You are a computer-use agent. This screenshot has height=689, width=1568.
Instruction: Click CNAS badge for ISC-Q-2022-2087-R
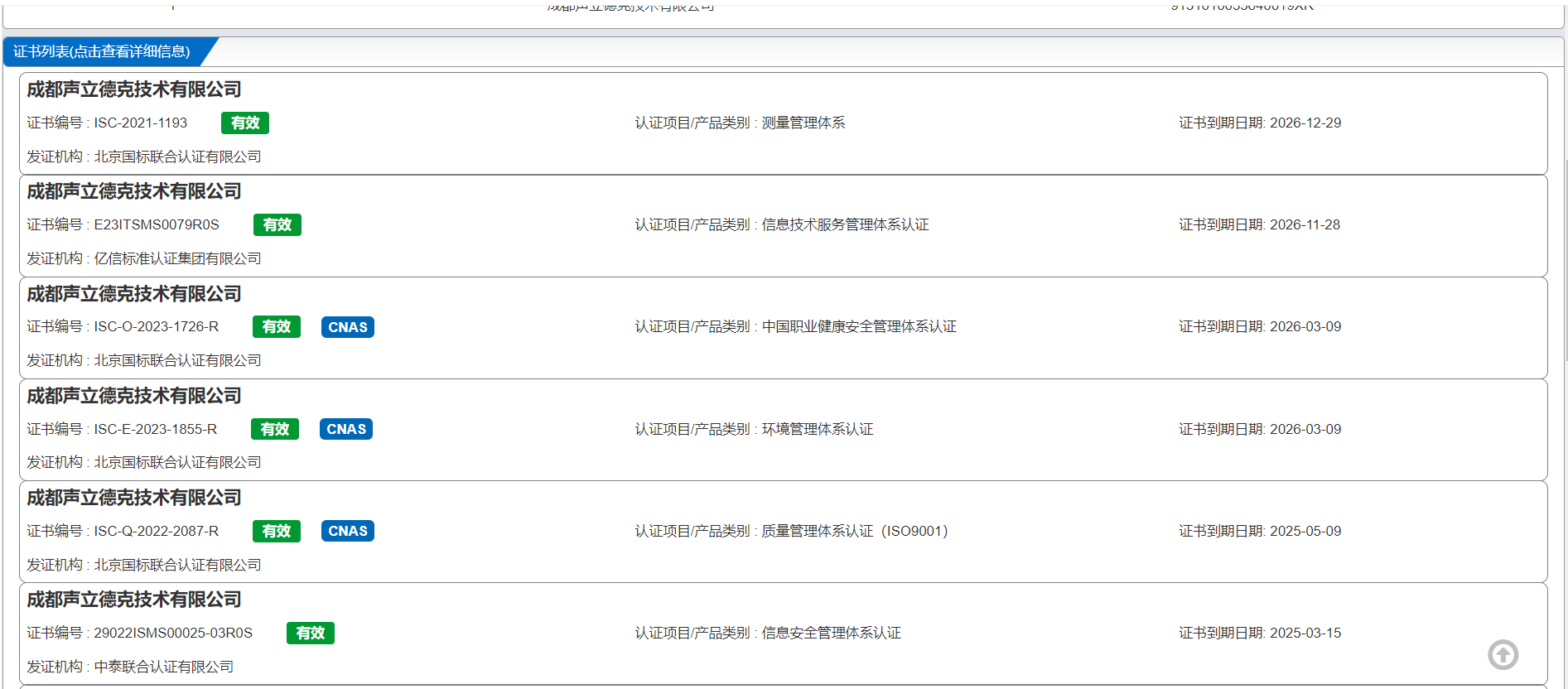pos(348,531)
